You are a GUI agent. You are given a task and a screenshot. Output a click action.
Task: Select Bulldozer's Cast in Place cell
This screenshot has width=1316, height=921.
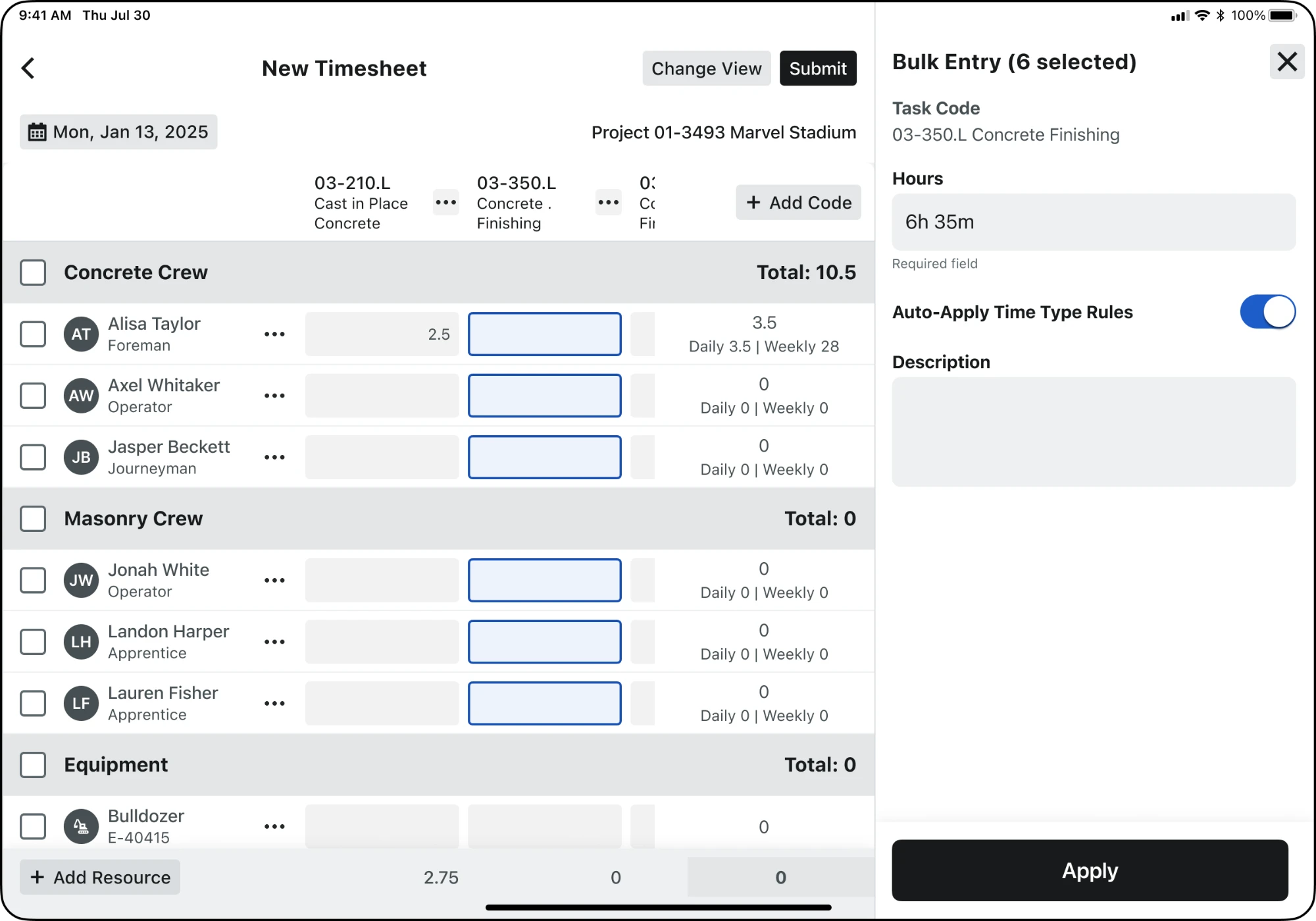(x=382, y=826)
